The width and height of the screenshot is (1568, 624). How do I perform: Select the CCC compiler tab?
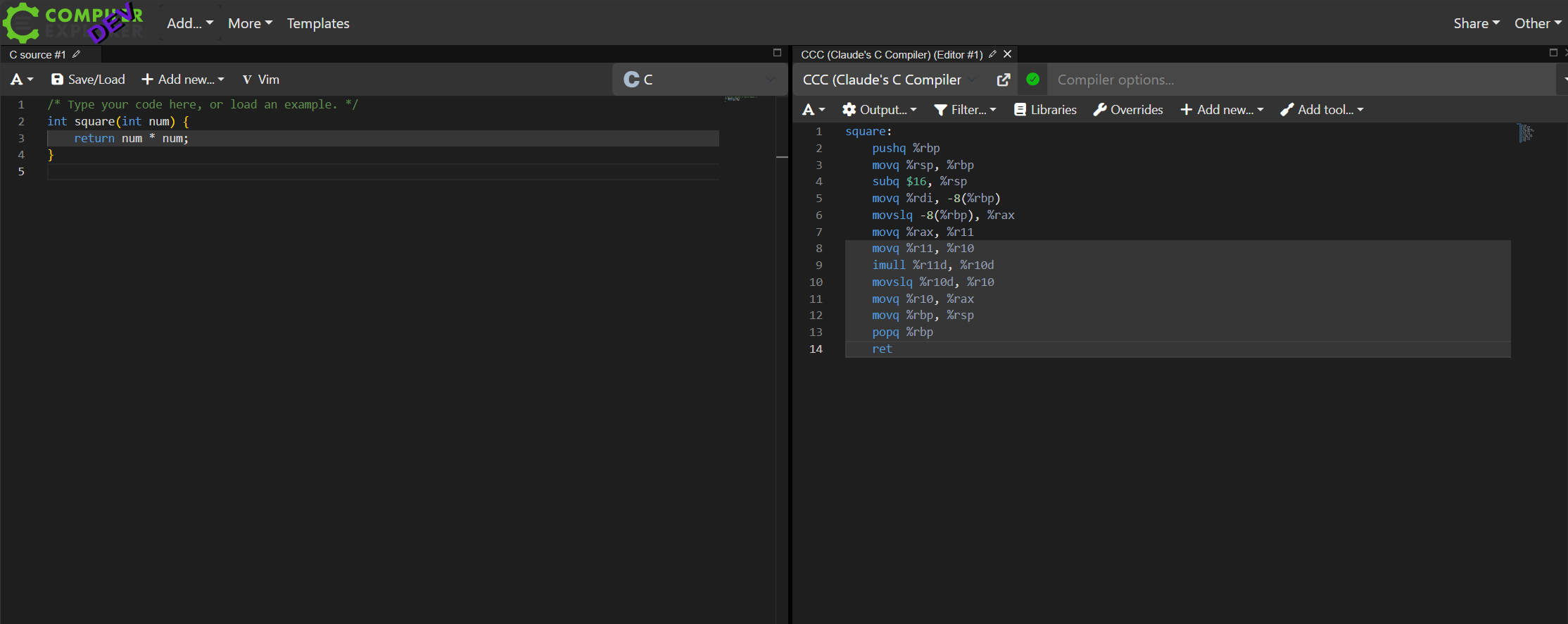point(892,54)
